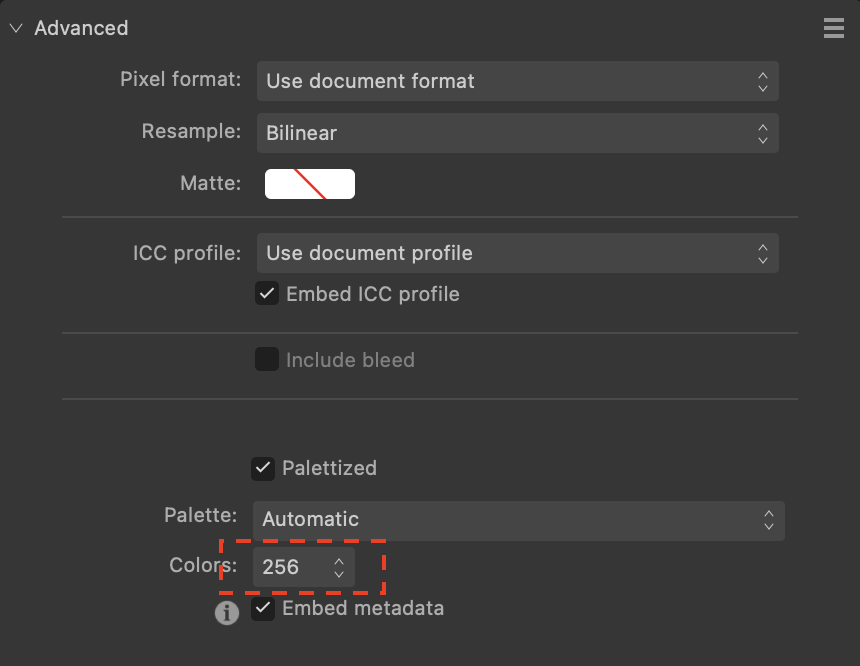Click the Matte color swatch
Screen dimensions: 860x666
[310, 184]
